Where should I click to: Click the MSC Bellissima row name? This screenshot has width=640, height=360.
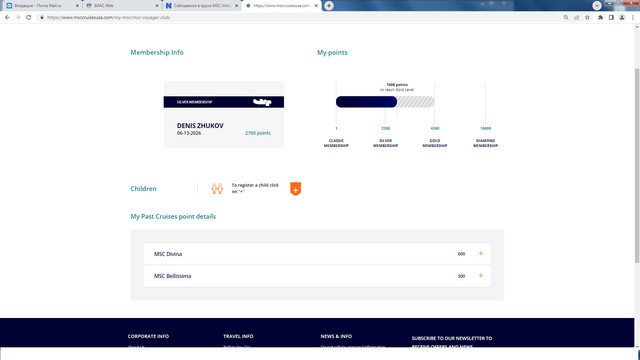pos(172,276)
